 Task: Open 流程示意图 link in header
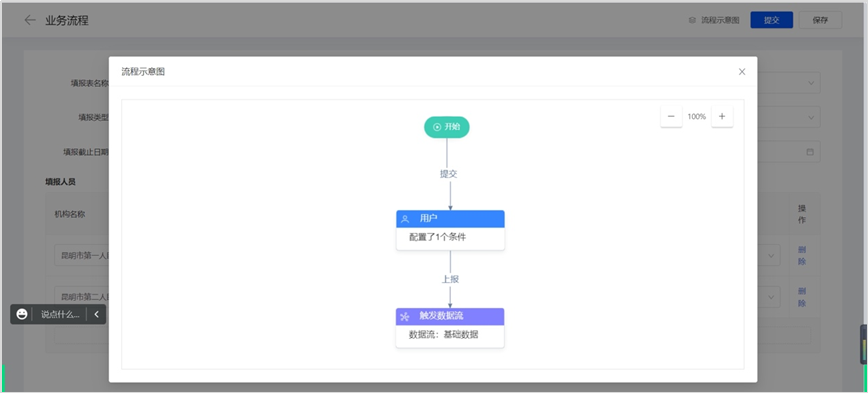[x=714, y=20]
